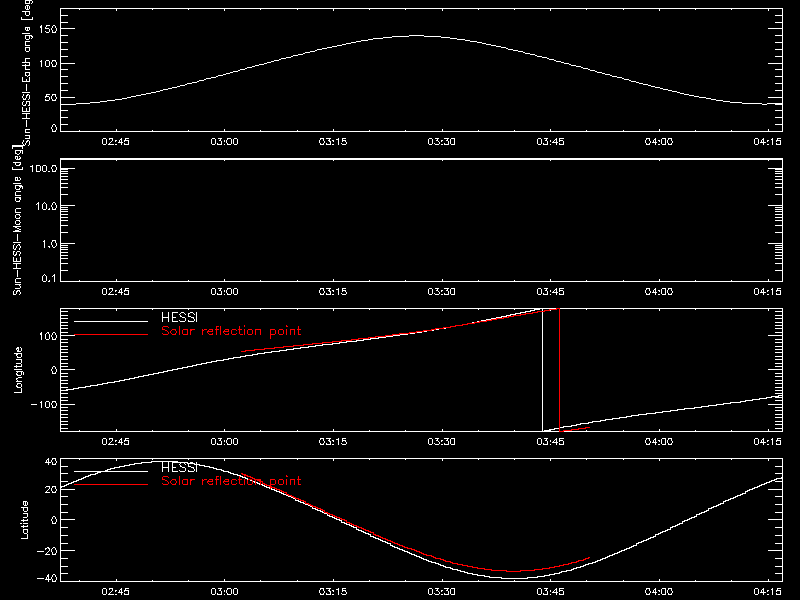Screen dimensions: 800x600
Task: Click the 20 tick label on Latitude axis
Action: [x=51, y=489]
